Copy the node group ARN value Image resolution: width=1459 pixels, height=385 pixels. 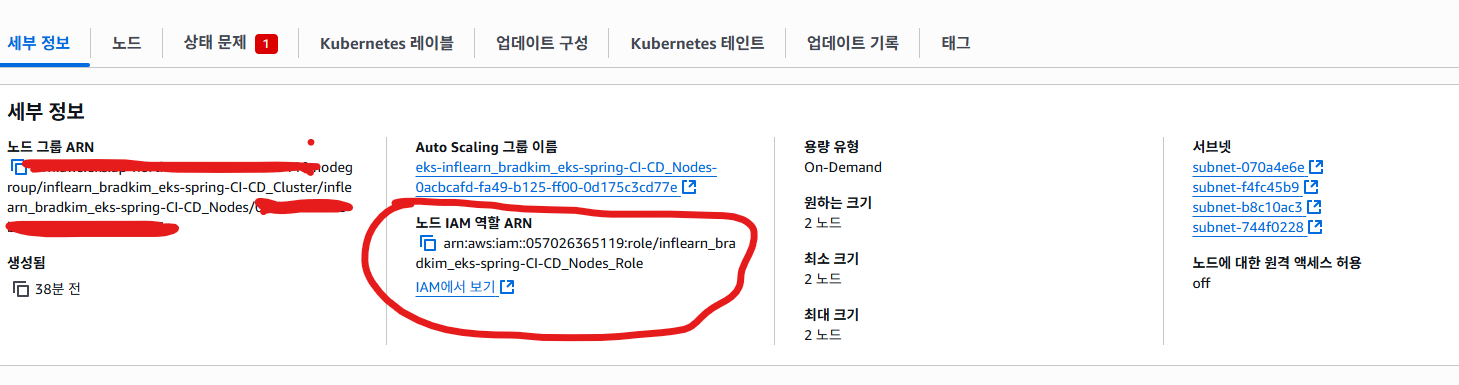click(x=19, y=167)
